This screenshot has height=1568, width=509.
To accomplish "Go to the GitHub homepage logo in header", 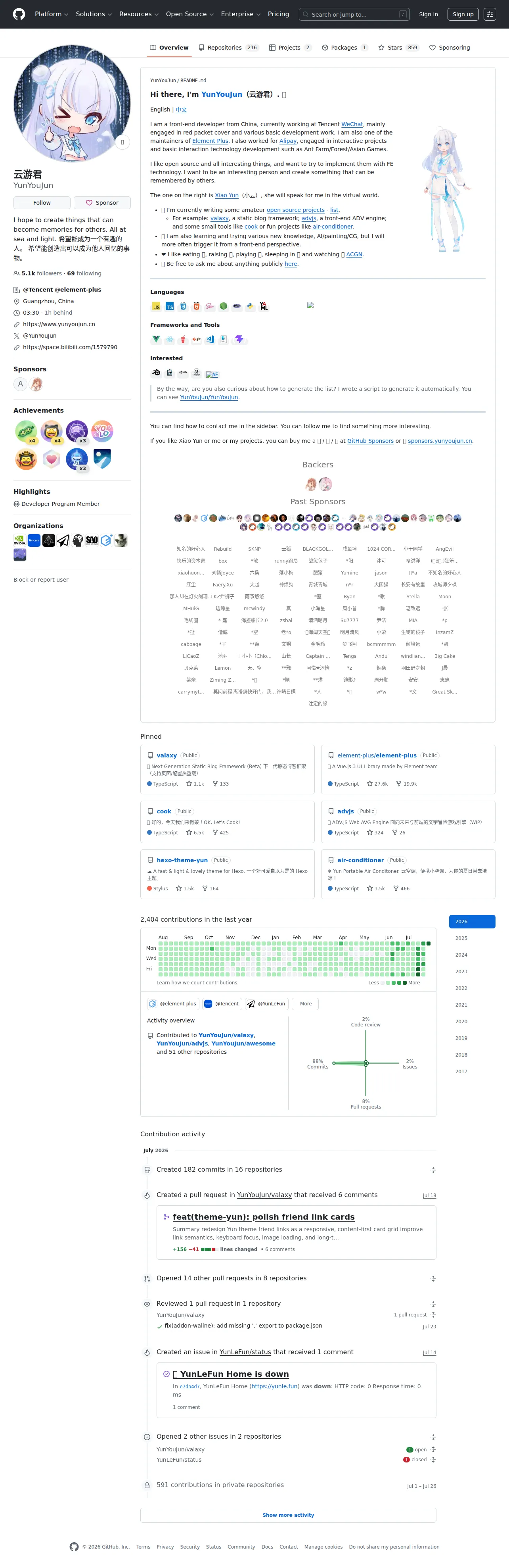I will pyautogui.click(x=19, y=14).
